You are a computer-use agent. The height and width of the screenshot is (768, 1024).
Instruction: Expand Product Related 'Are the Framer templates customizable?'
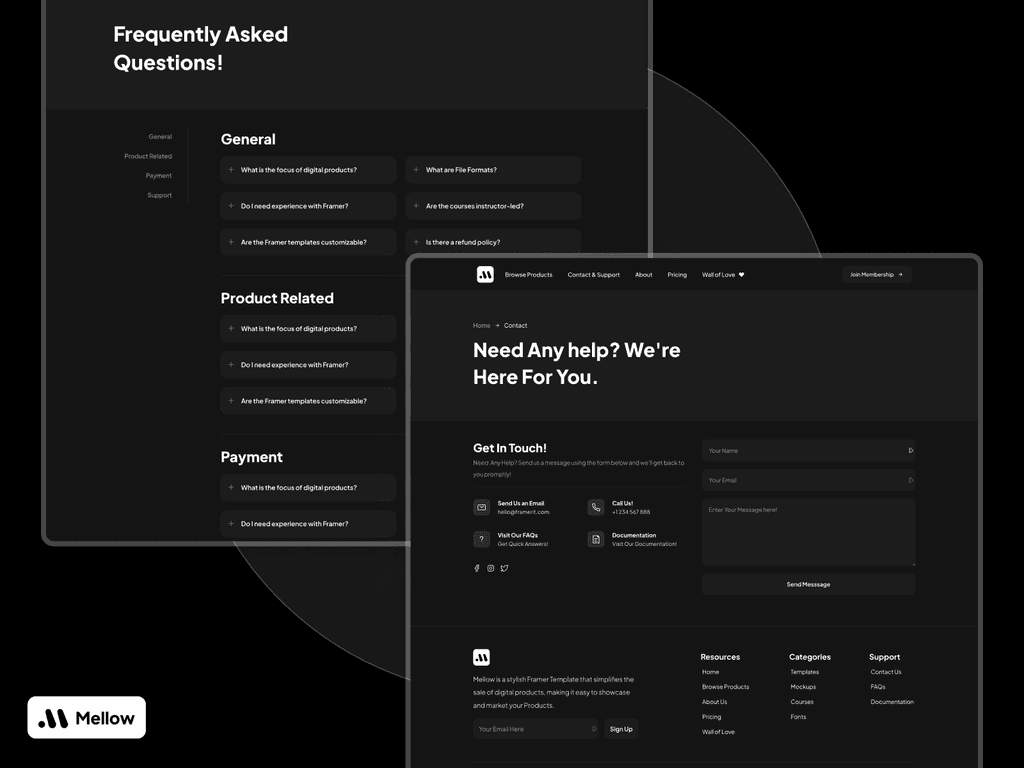pos(308,401)
